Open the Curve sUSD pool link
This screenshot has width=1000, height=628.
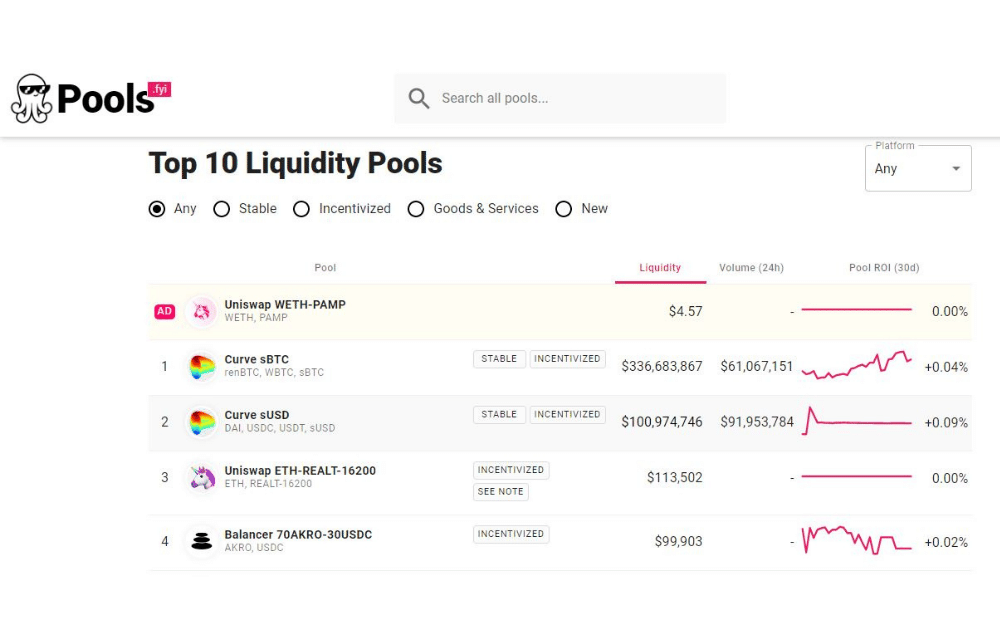pos(256,415)
